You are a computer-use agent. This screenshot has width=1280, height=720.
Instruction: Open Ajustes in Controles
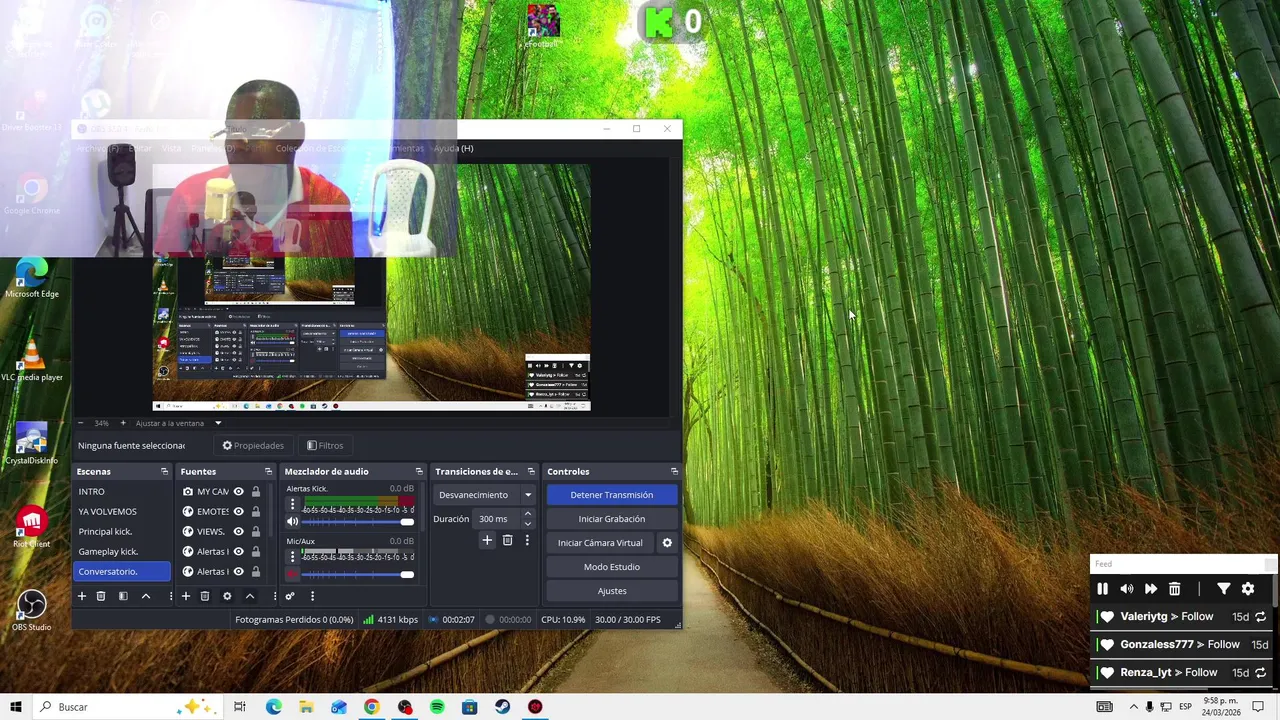pos(612,591)
